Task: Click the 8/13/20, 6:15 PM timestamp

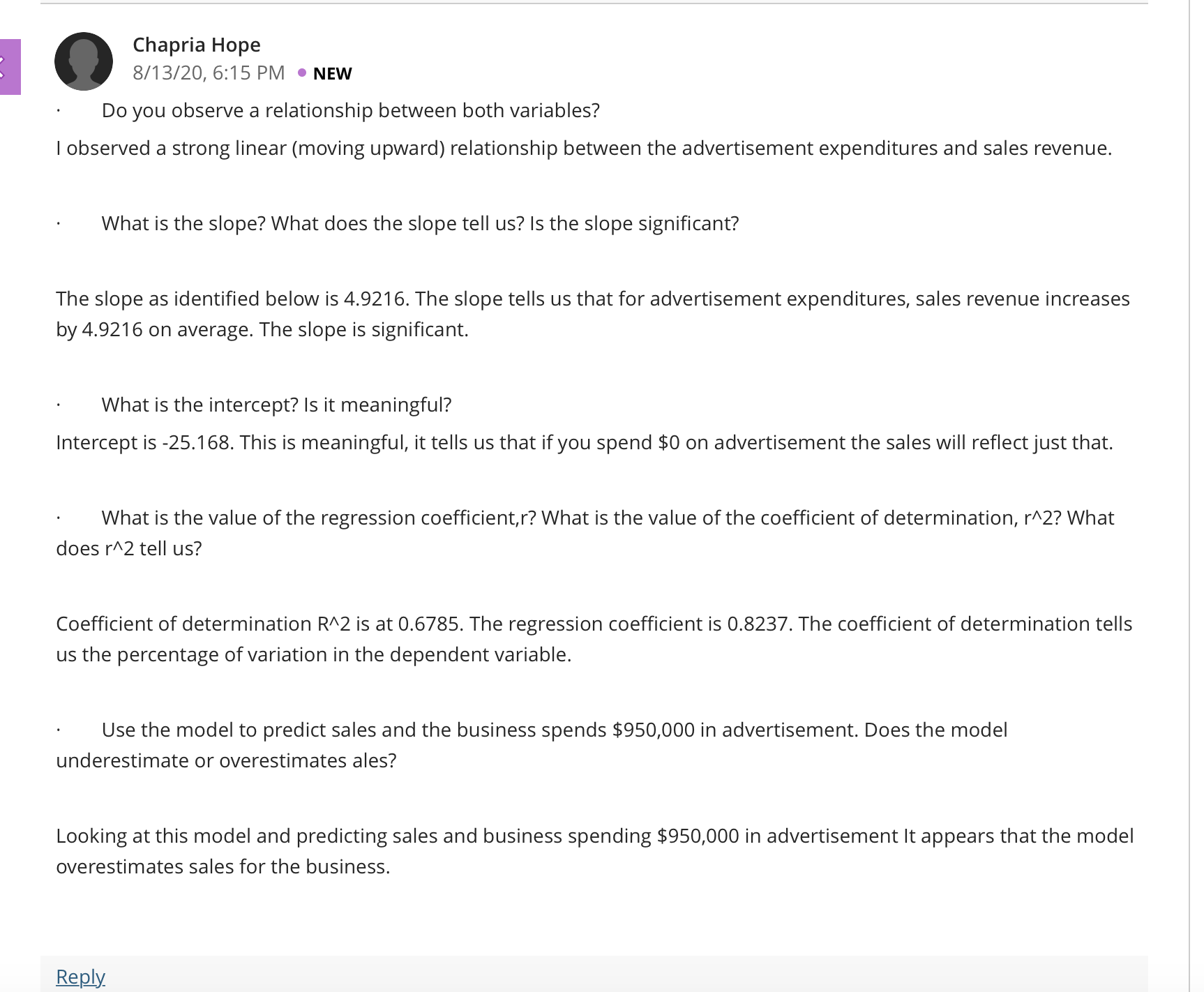Action: (209, 73)
